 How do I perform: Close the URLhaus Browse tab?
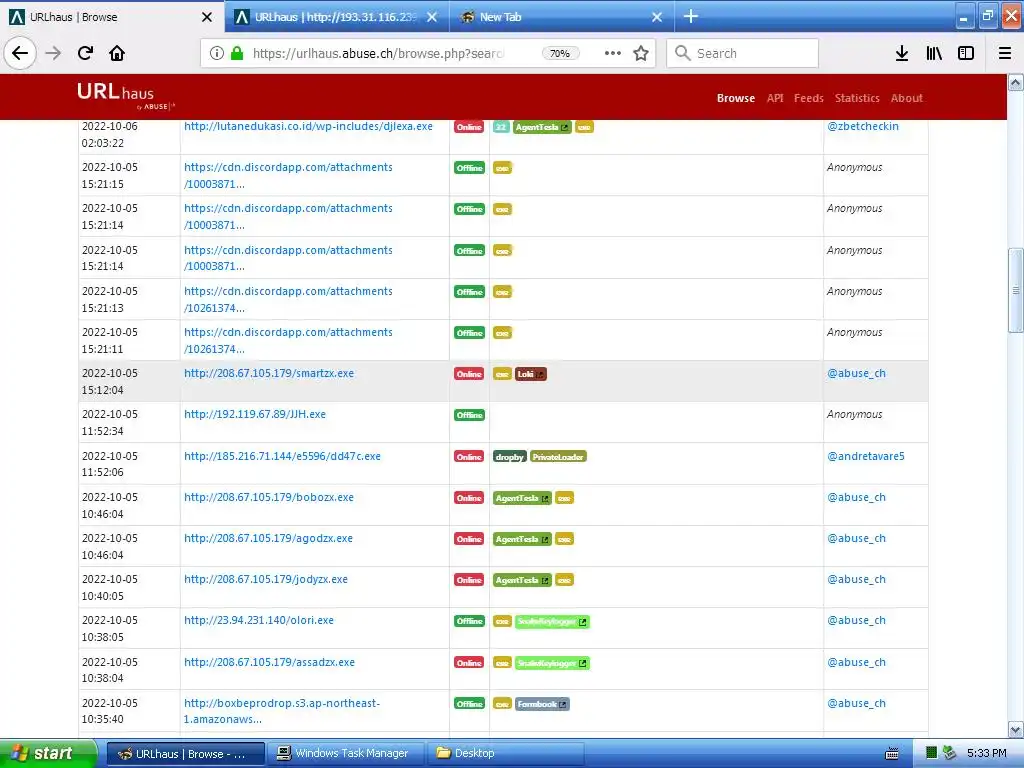tap(207, 17)
